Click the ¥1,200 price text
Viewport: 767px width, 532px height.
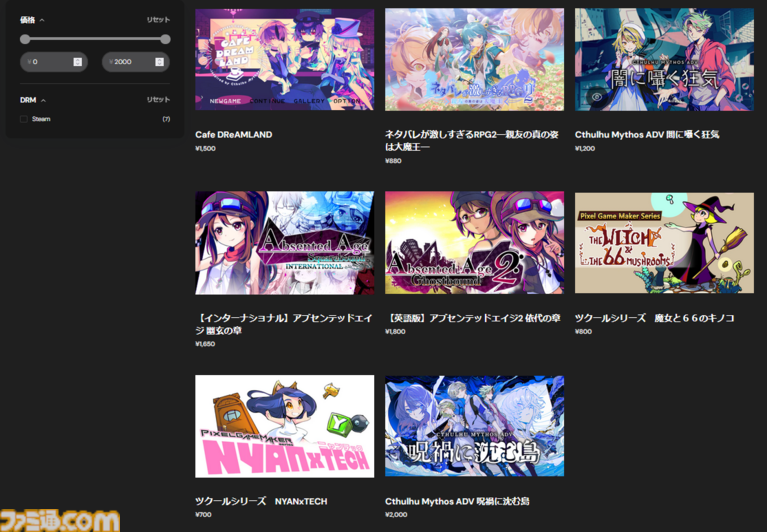coord(585,149)
